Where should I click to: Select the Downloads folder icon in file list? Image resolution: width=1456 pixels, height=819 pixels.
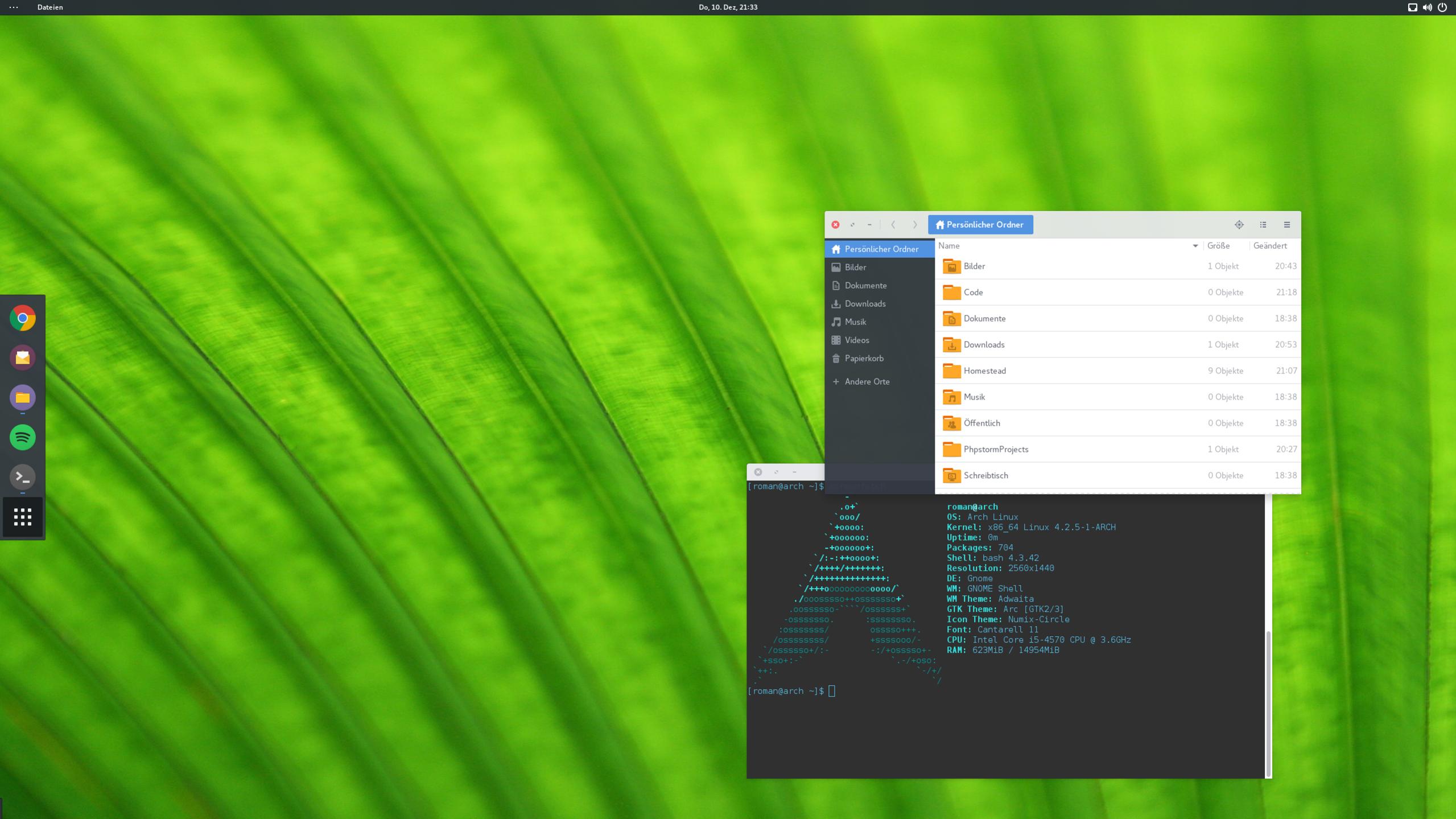(x=952, y=345)
